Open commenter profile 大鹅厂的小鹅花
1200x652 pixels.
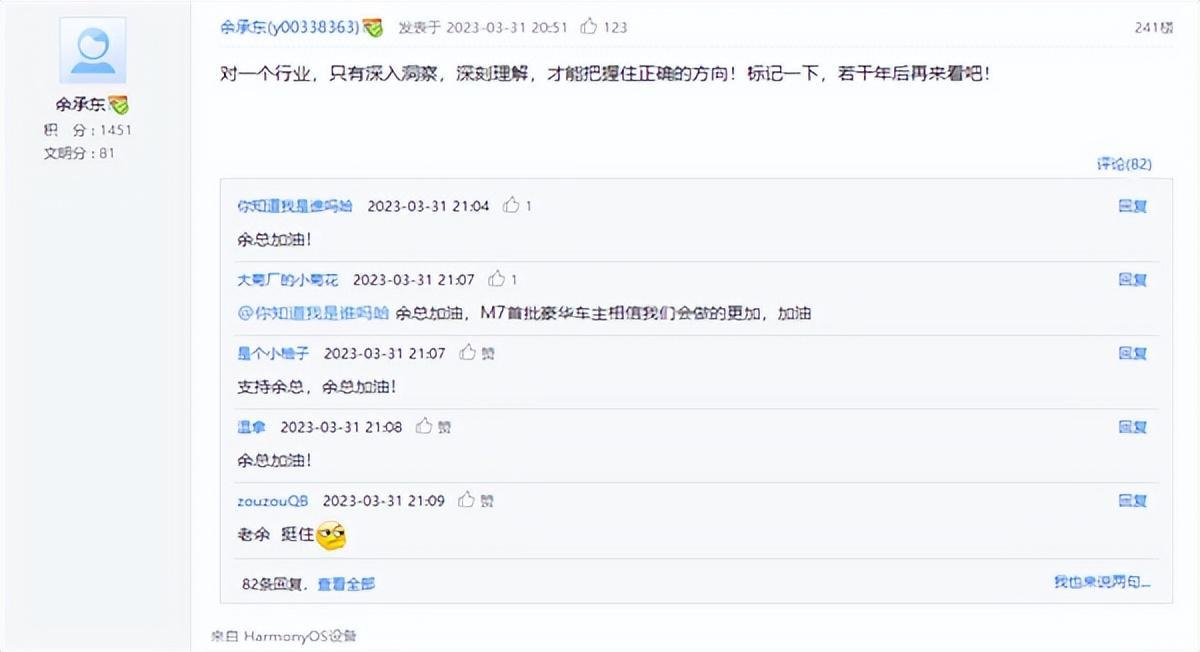pyautogui.click(x=288, y=280)
